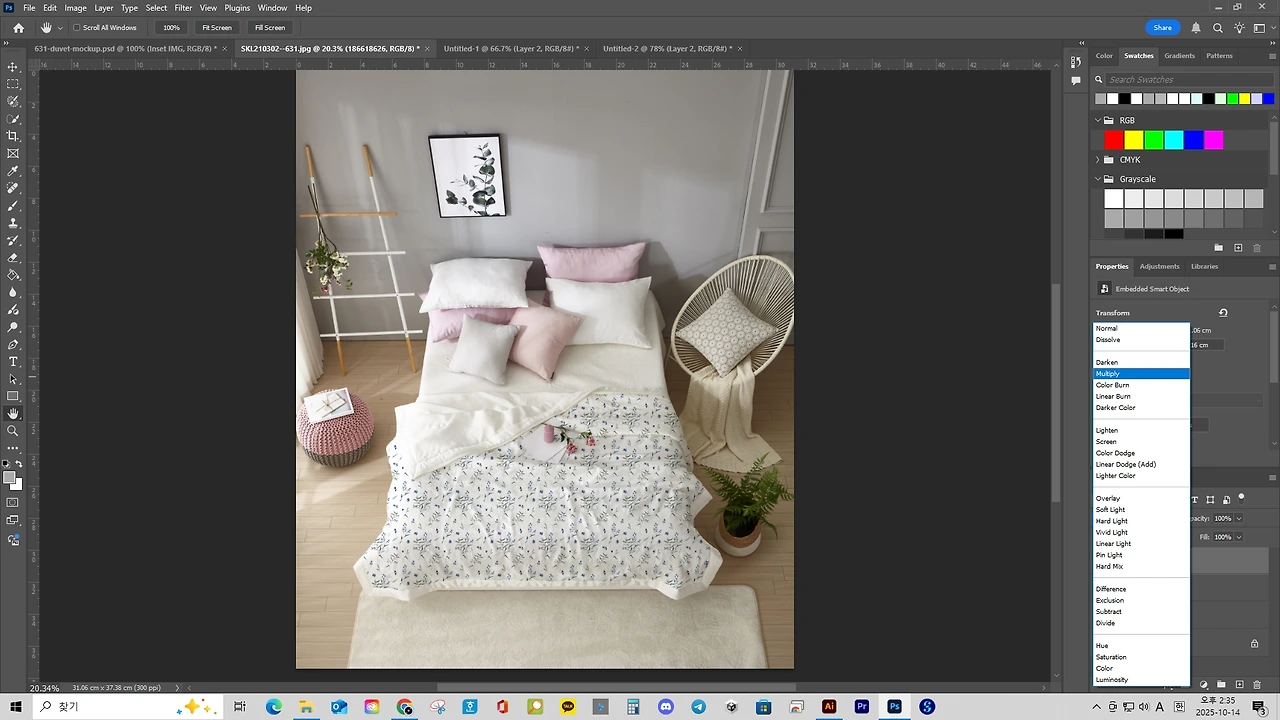Select the Crop tool

(x=13, y=136)
